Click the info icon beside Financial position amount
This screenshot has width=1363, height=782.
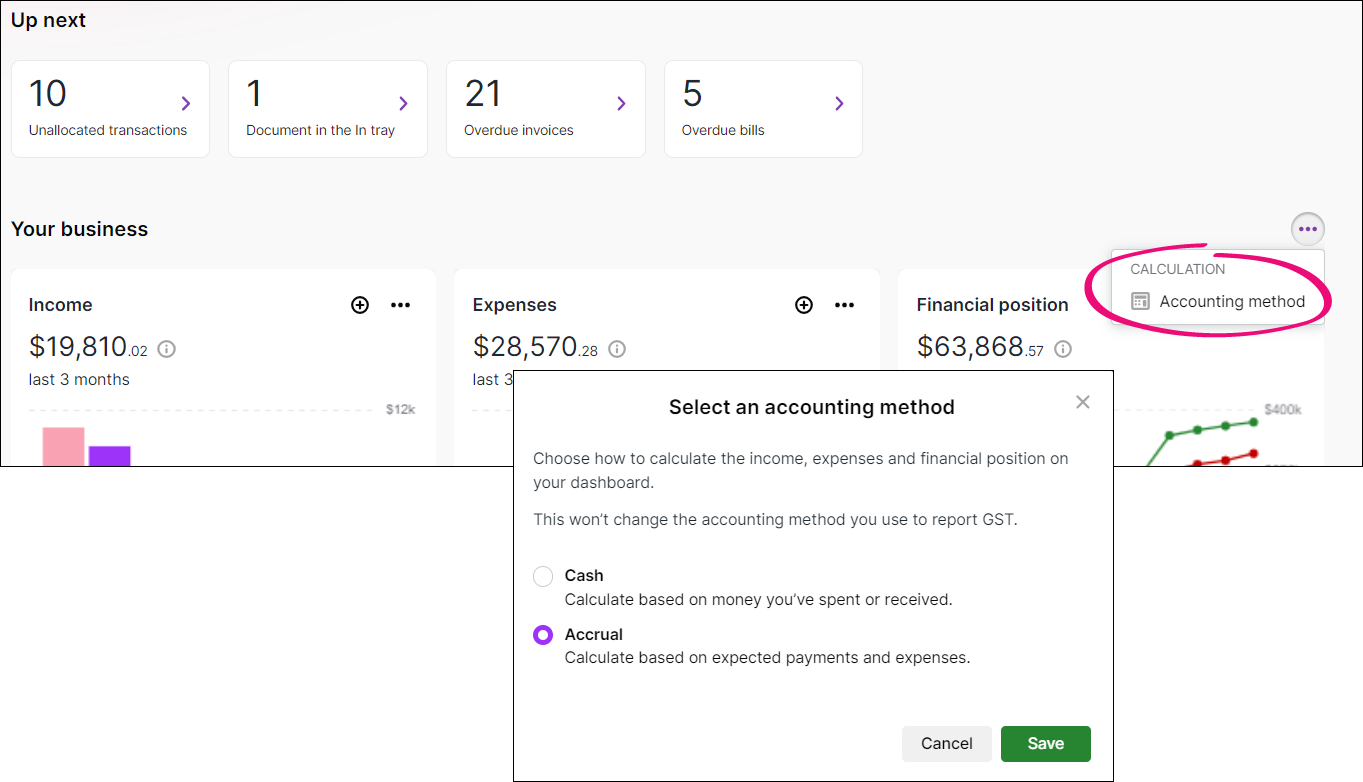pos(1063,349)
